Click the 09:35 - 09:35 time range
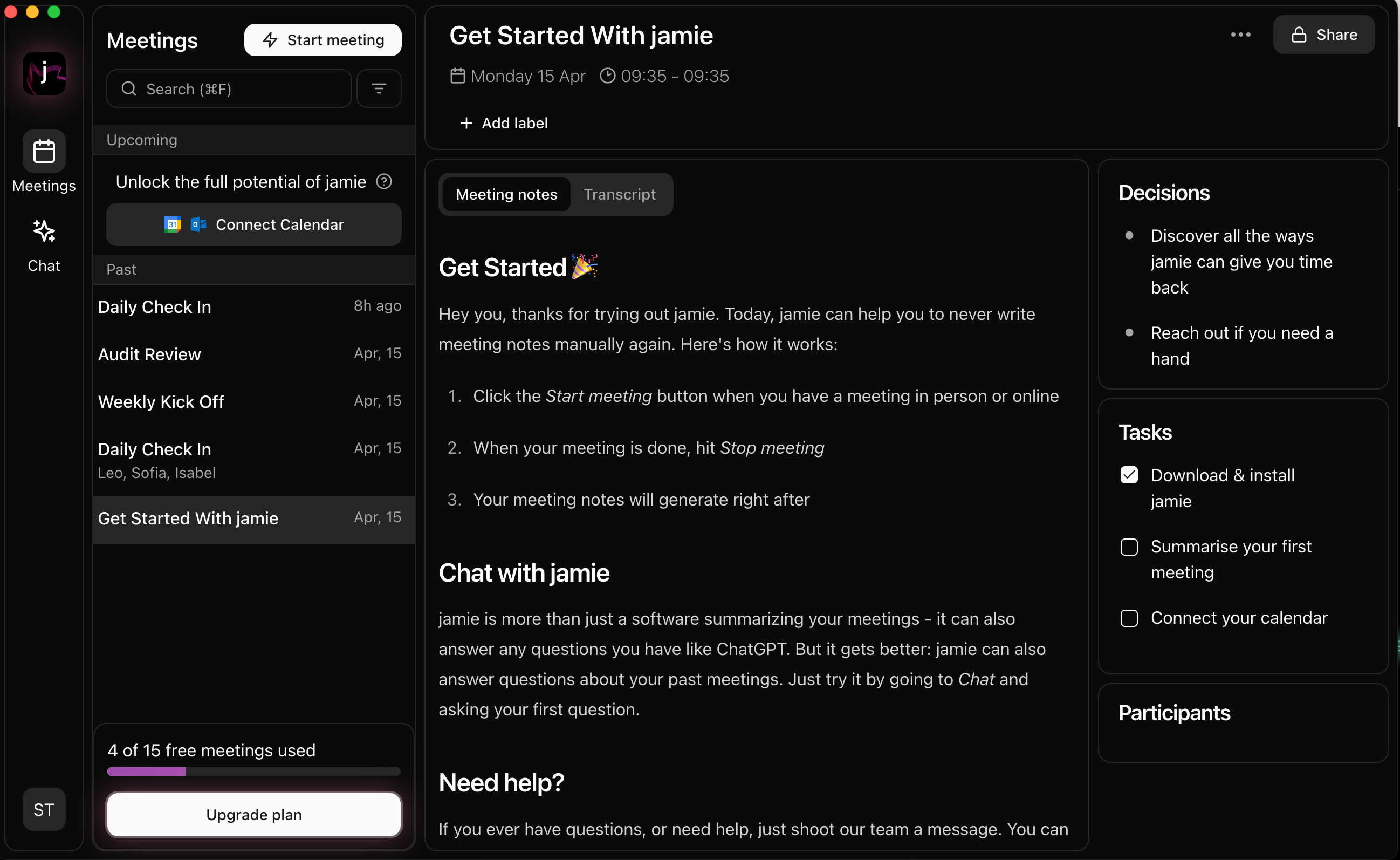This screenshot has height=860, width=1400. 675,76
